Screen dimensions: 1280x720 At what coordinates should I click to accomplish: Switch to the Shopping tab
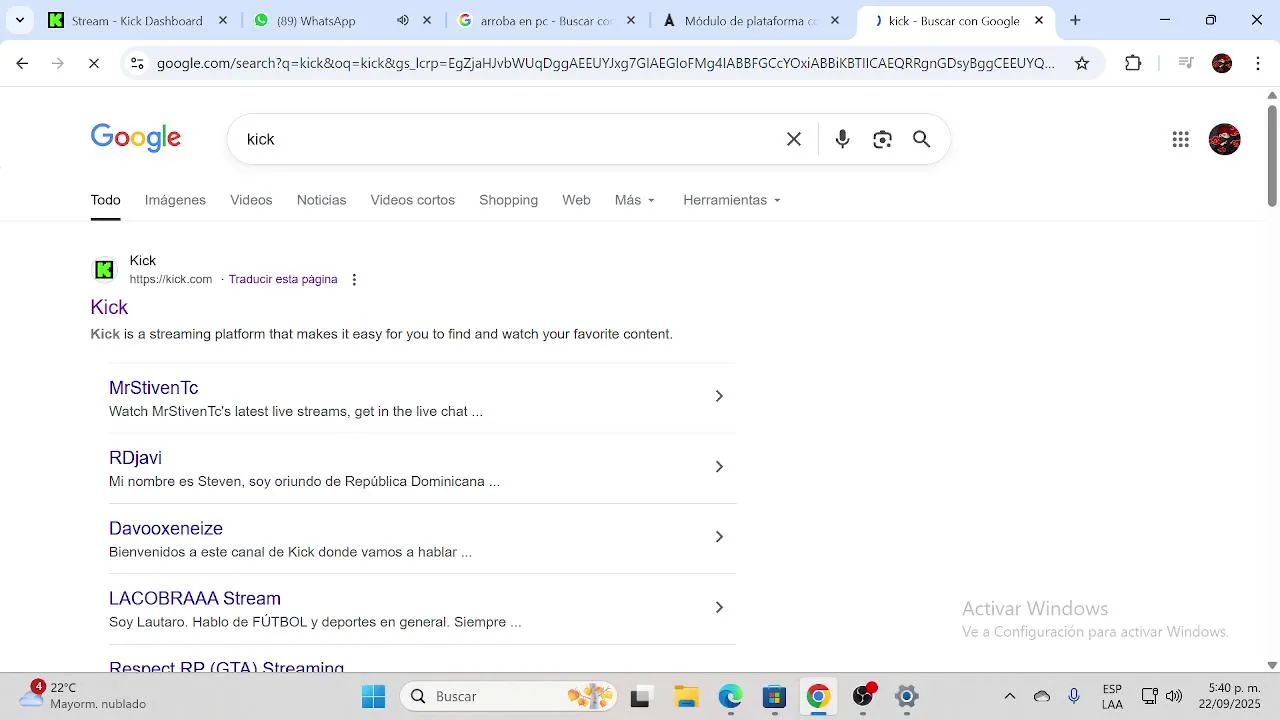click(508, 200)
